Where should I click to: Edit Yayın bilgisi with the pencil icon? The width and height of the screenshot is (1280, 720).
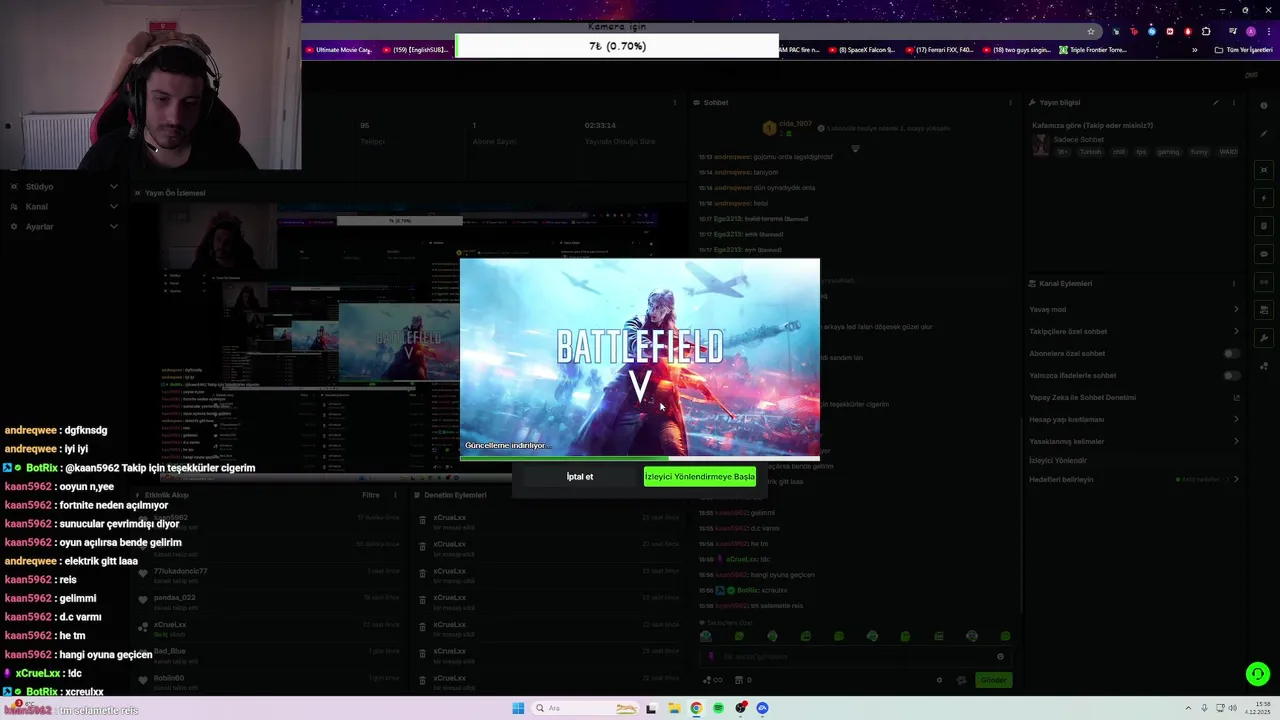point(1216,102)
